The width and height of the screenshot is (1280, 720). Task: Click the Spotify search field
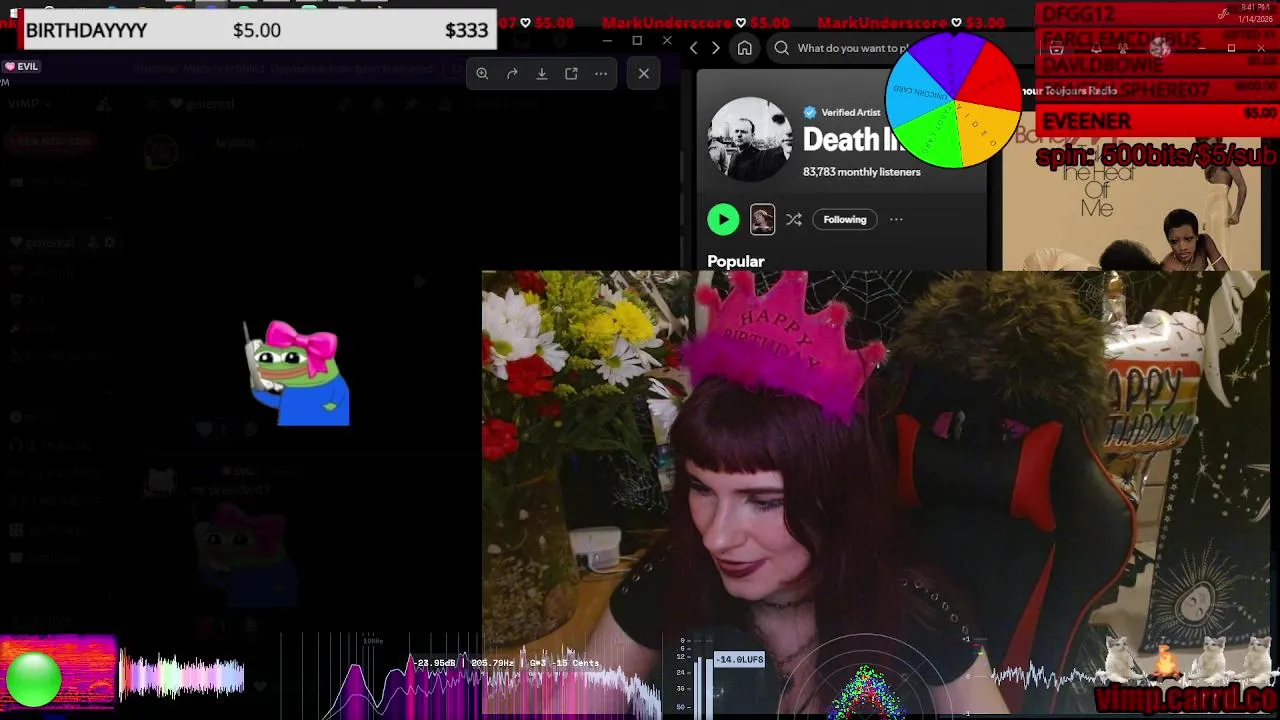pyautogui.click(x=840, y=48)
